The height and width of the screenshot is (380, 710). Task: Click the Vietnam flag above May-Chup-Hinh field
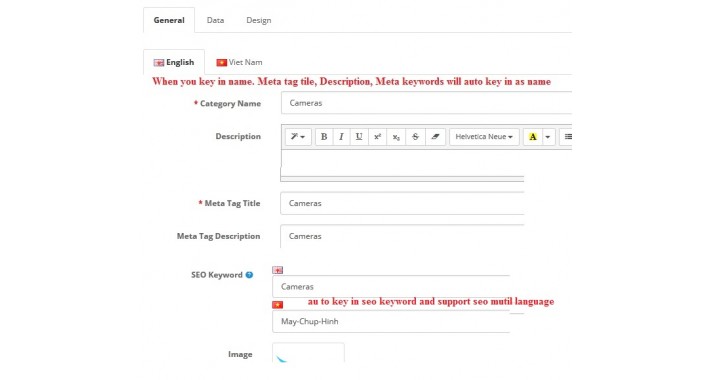278,305
